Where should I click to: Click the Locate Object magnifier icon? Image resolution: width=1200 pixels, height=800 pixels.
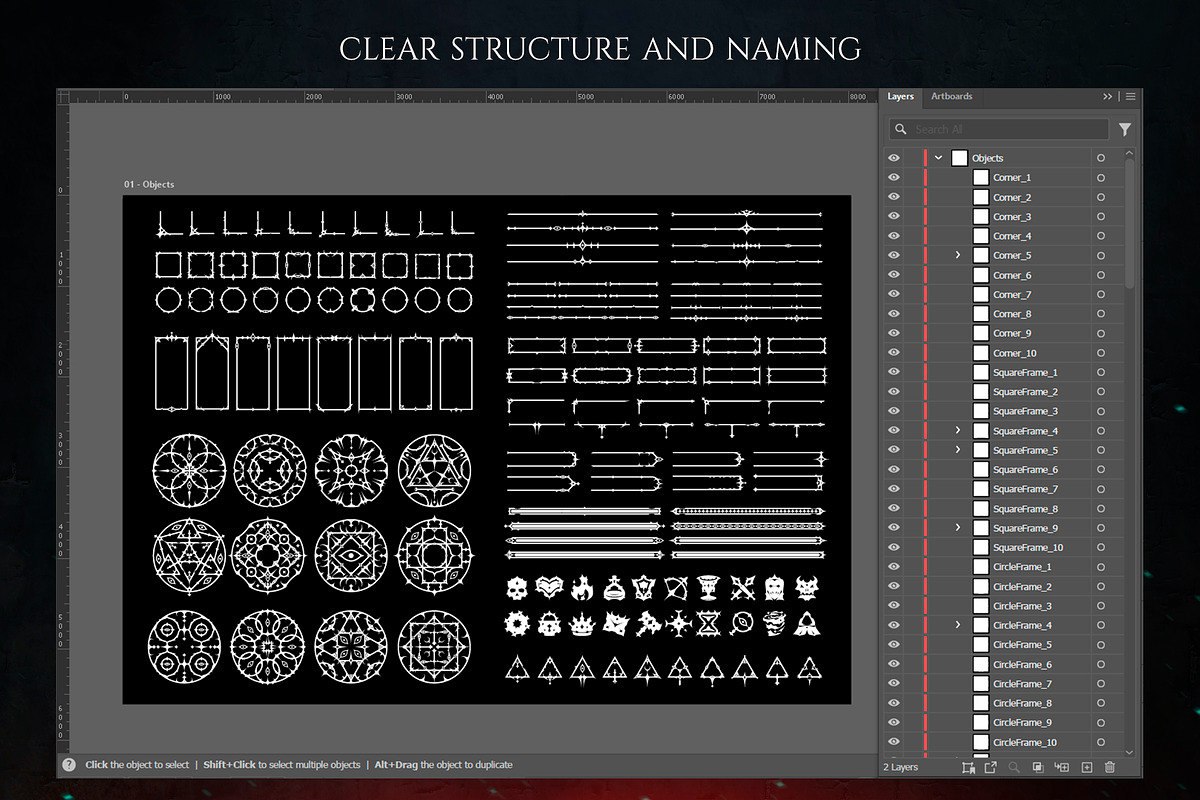pyautogui.click(x=1014, y=767)
